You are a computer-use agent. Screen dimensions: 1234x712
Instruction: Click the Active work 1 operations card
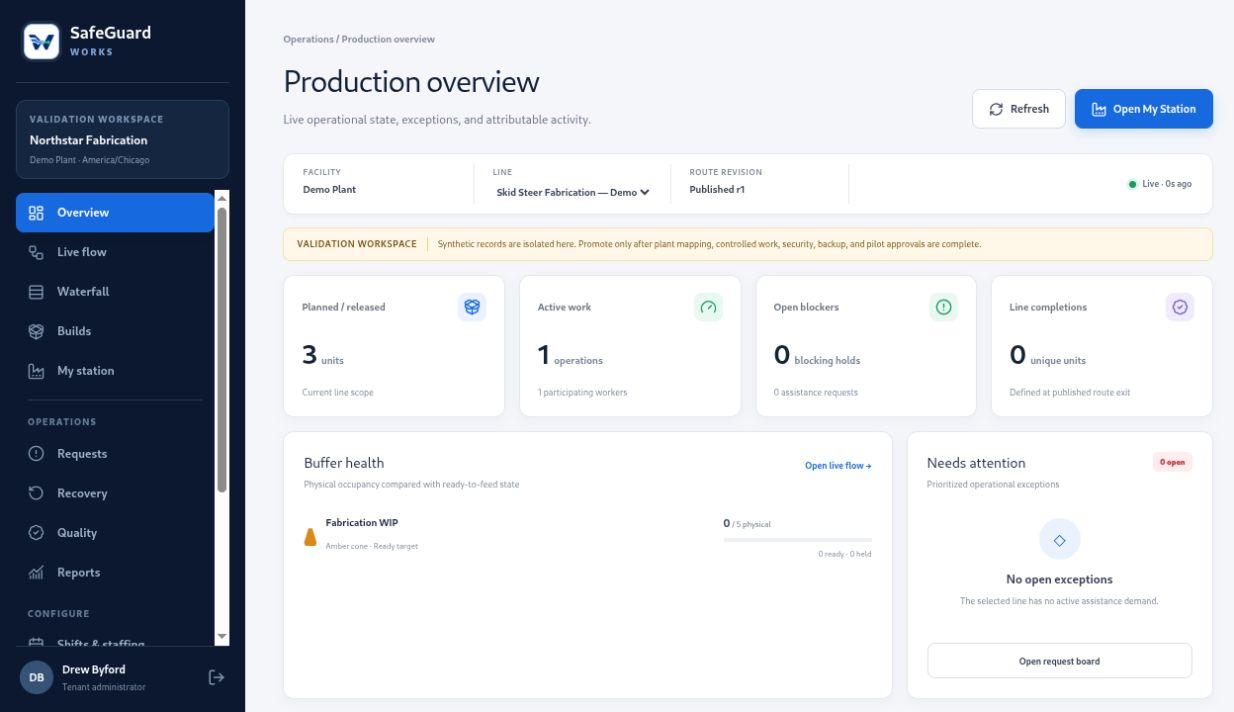(630, 346)
